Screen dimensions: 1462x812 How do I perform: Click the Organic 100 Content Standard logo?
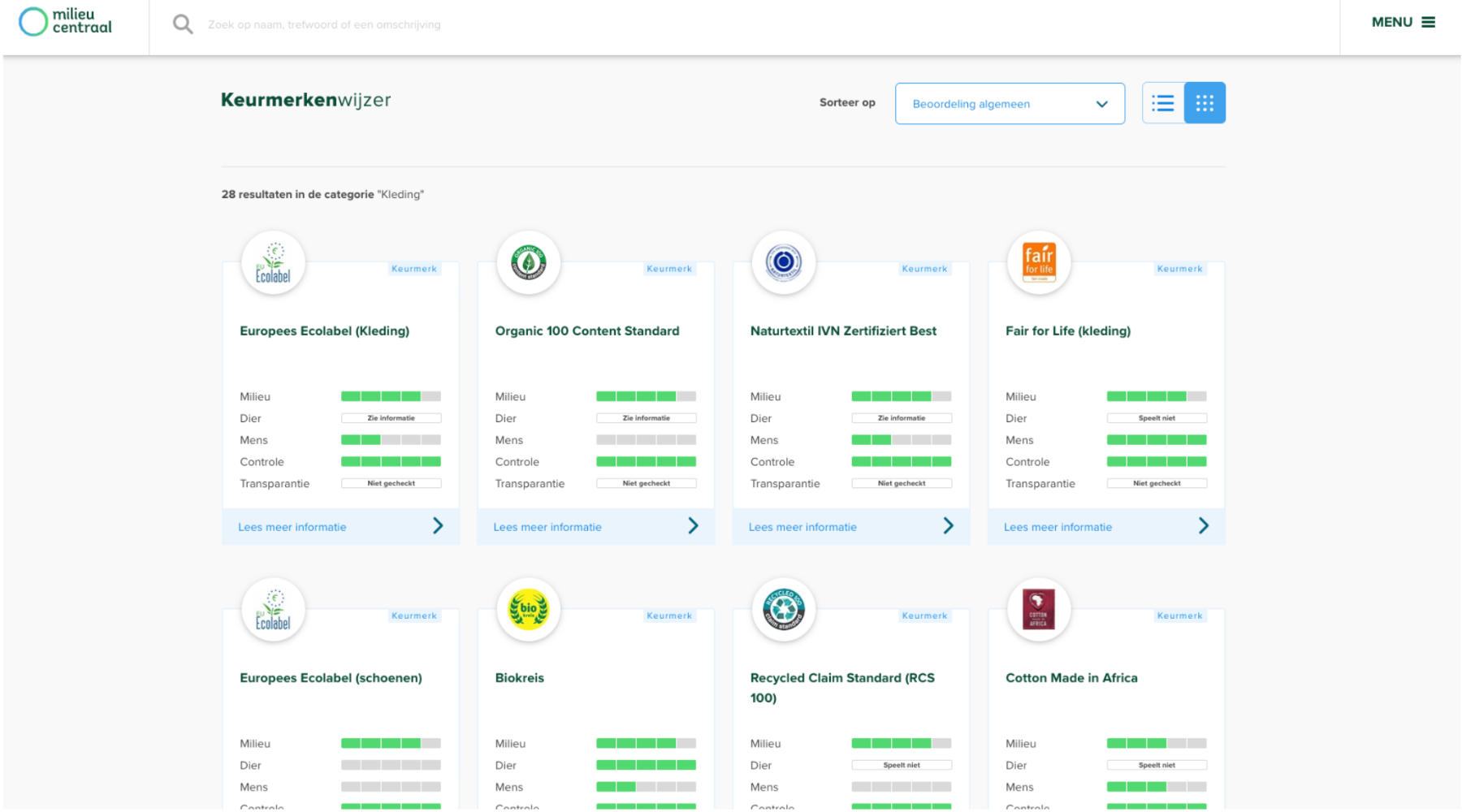pos(529,263)
